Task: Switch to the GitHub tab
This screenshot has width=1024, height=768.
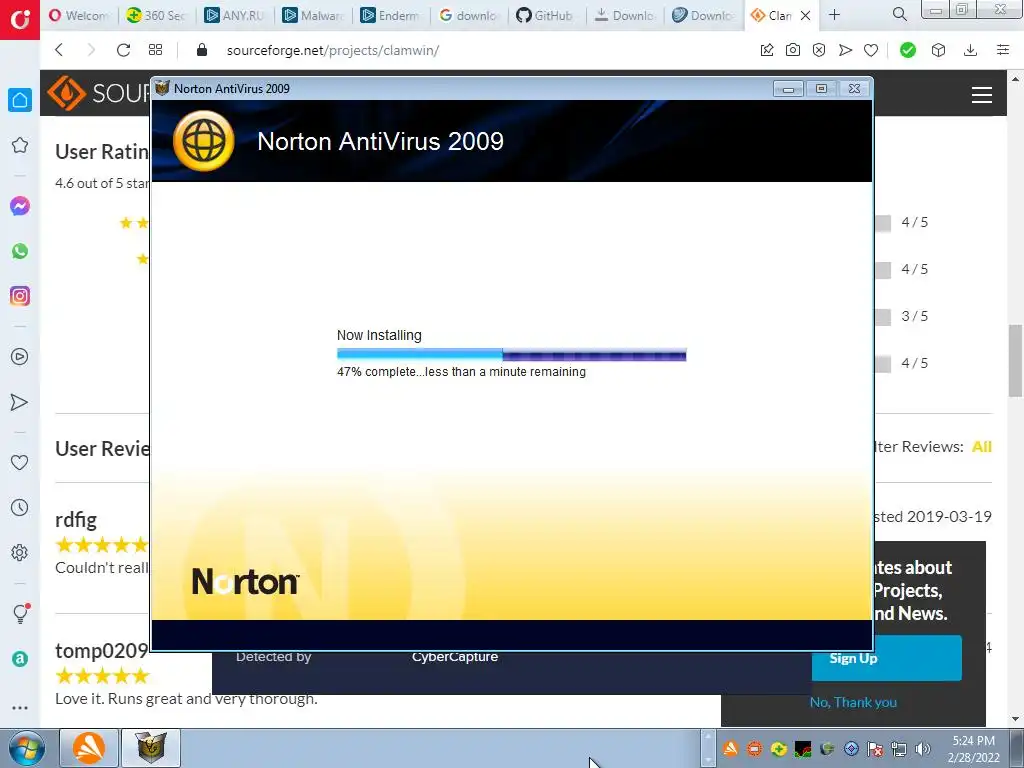Action: click(546, 15)
